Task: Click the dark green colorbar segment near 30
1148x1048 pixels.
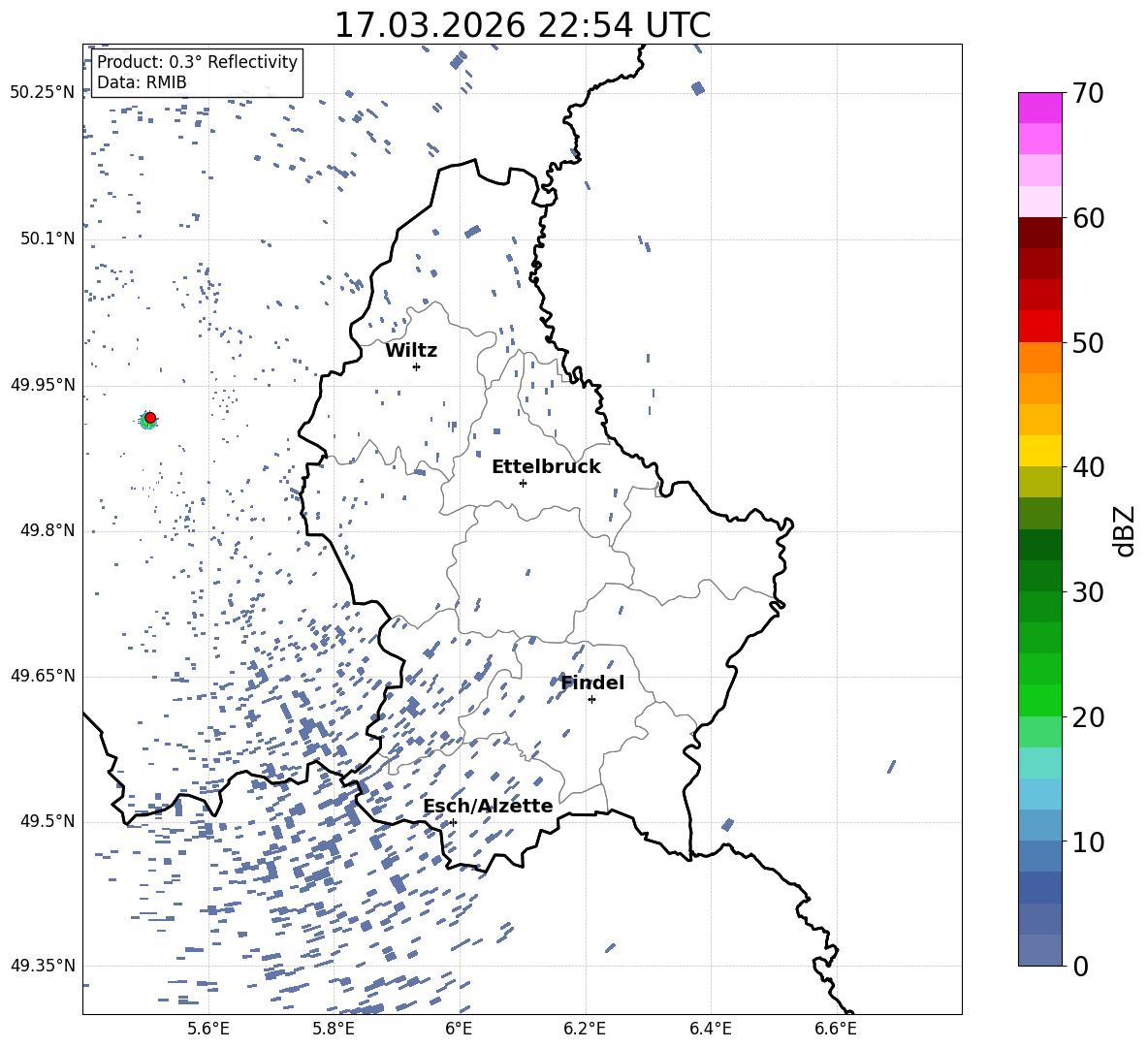Action: pyautogui.click(x=1039, y=575)
